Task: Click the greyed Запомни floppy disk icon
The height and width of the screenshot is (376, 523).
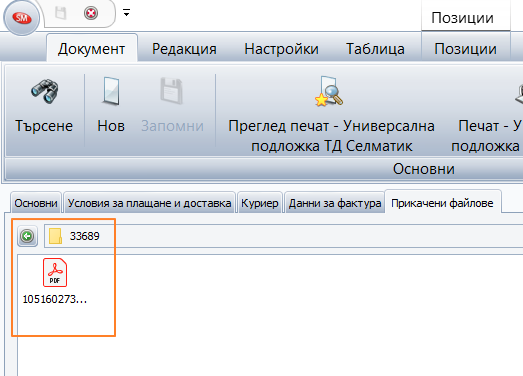Action: pyautogui.click(x=172, y=91)
